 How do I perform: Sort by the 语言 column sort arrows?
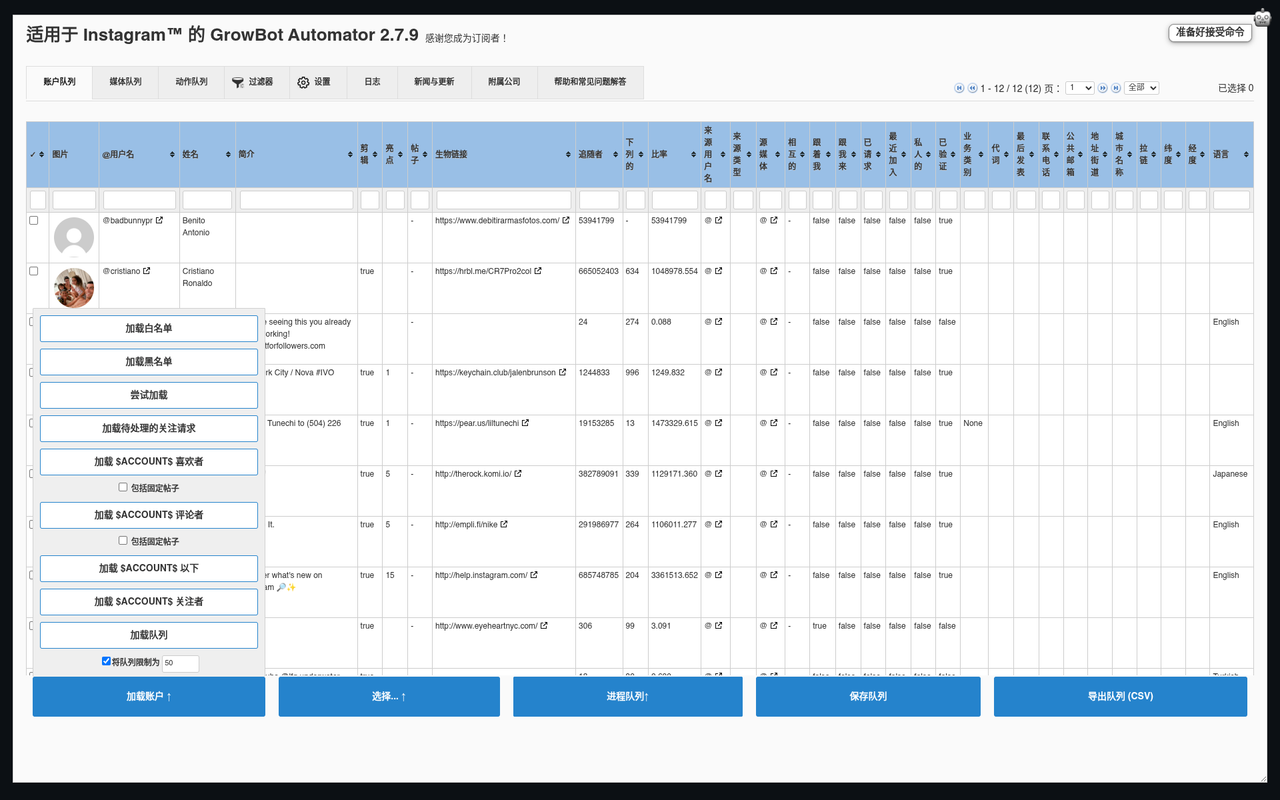1246,155
